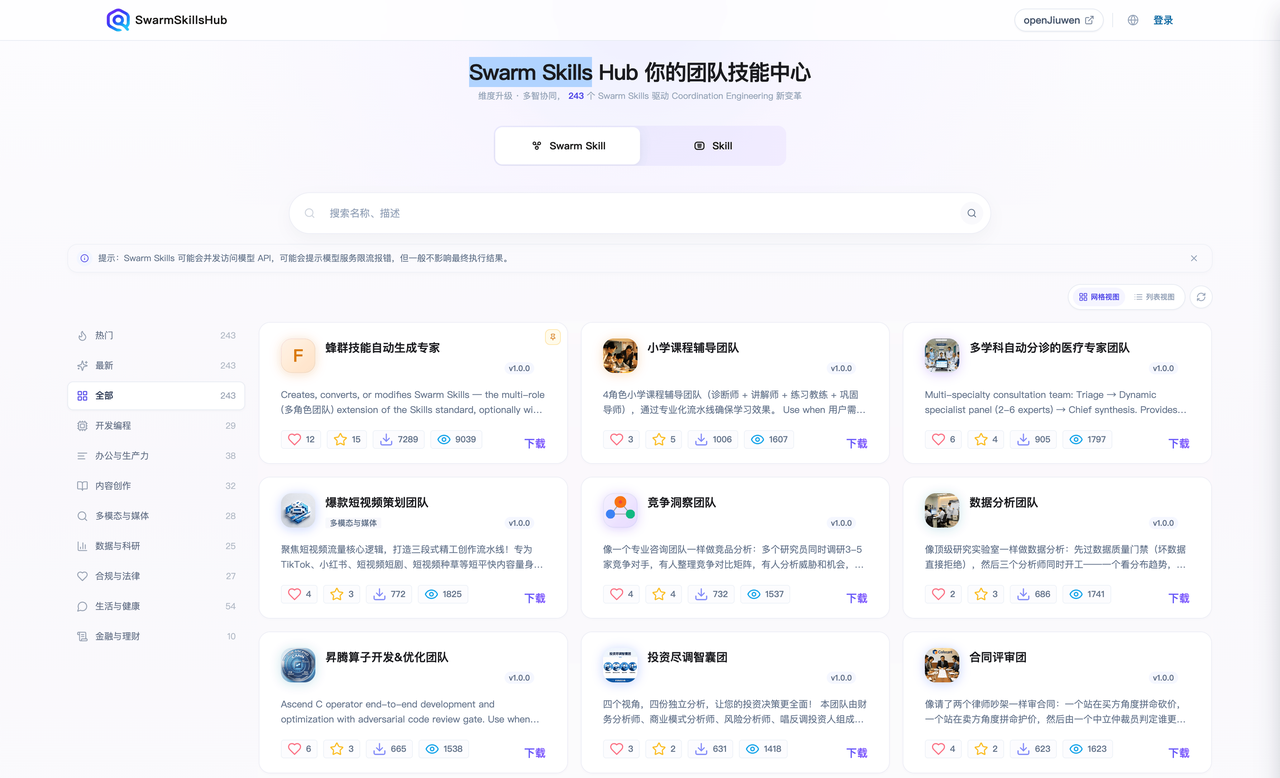Like the 小学课程辅导团队 card
The width and height of the screenshot is (1280, 778).
coord(616,439)
